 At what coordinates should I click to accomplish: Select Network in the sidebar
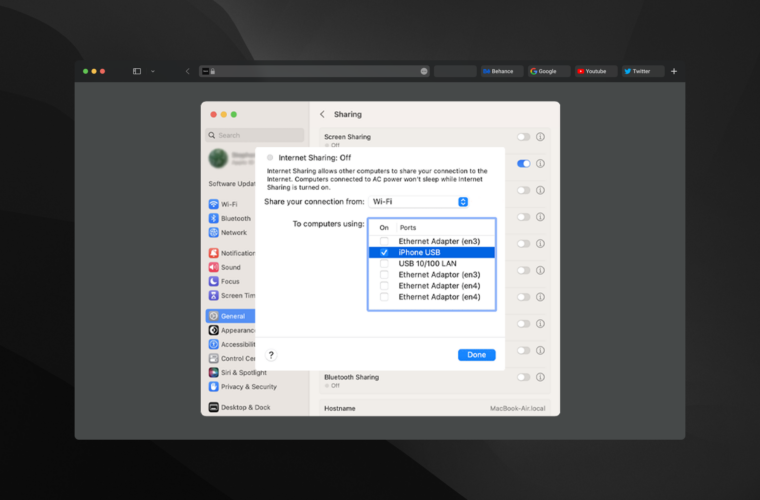point(232,232)
